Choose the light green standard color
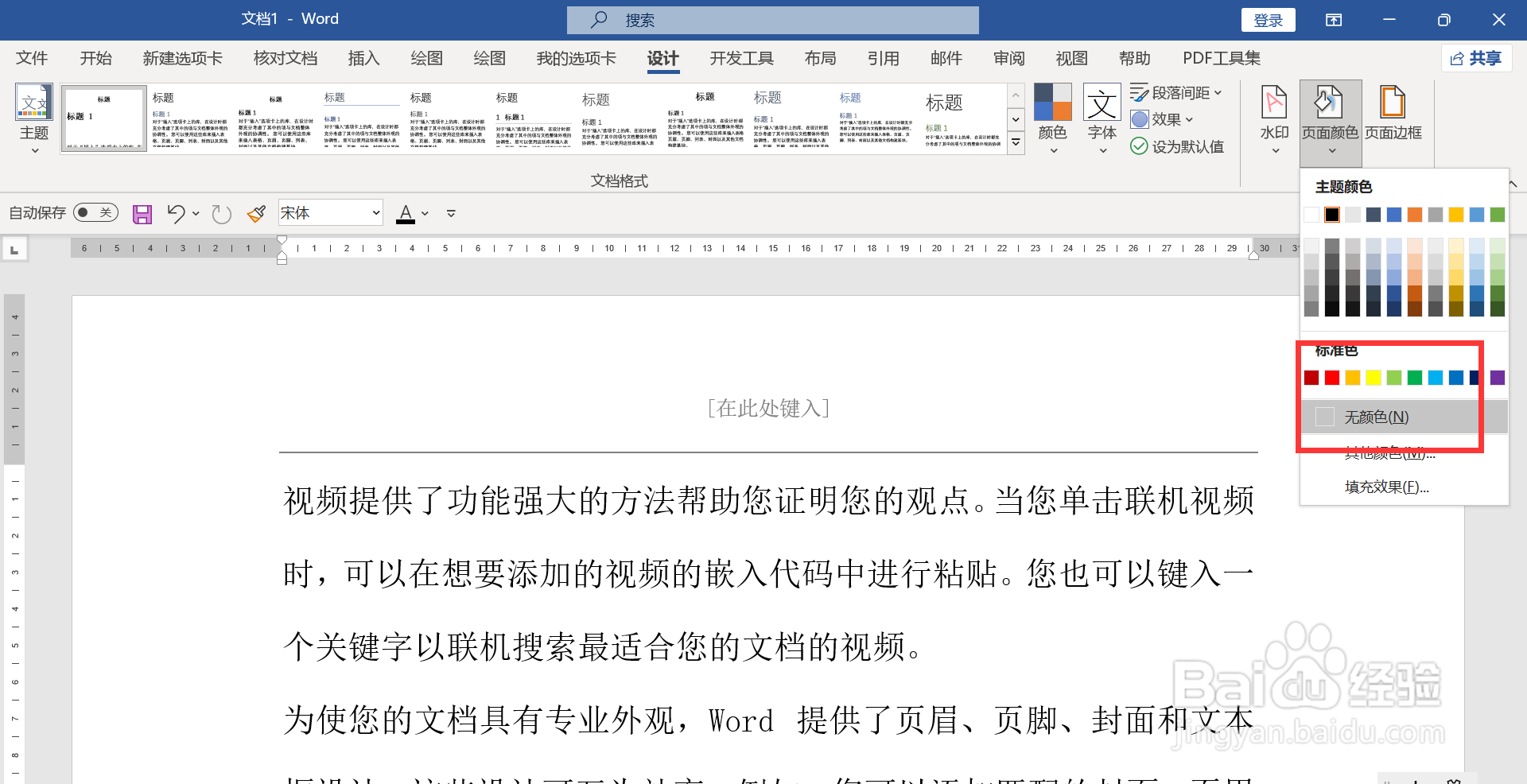Viewport: 1527px width, 784px height. pos(1394,378)
